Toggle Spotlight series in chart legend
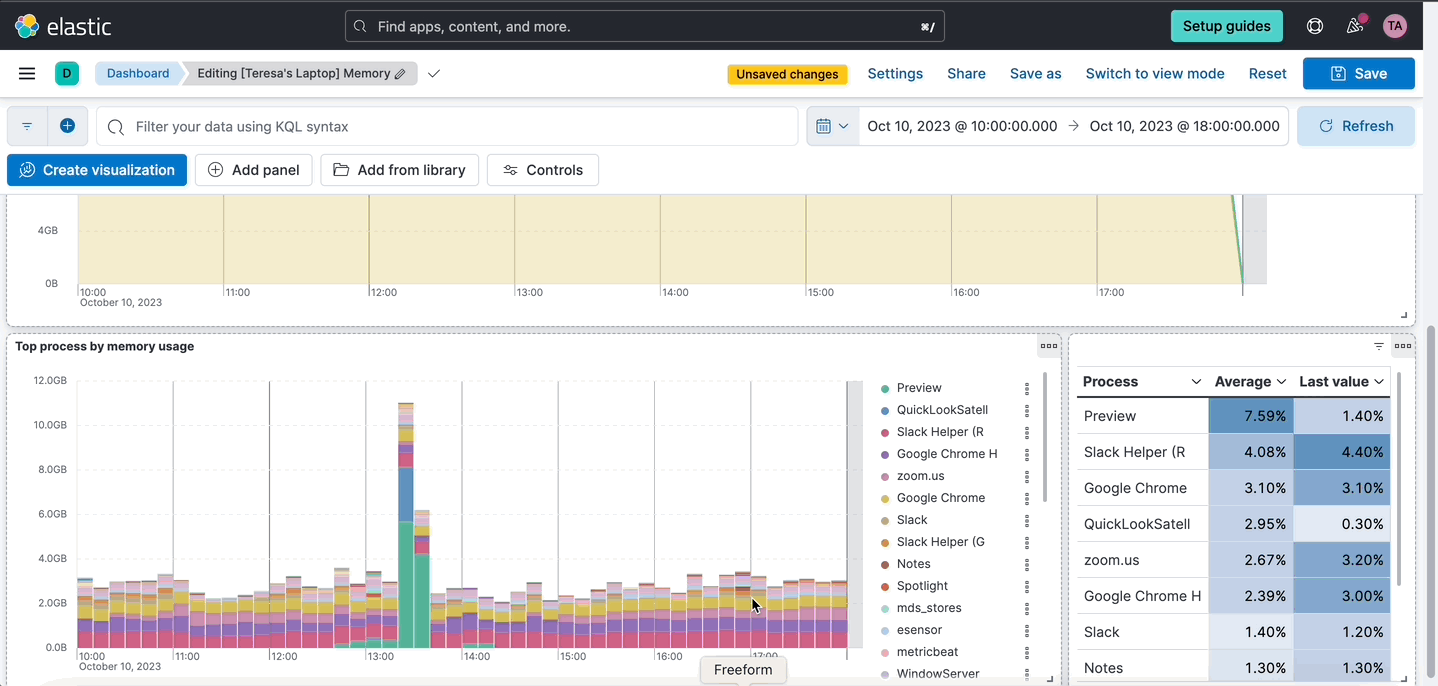Viewport: 1438px width, 686px height. (922, 586)
